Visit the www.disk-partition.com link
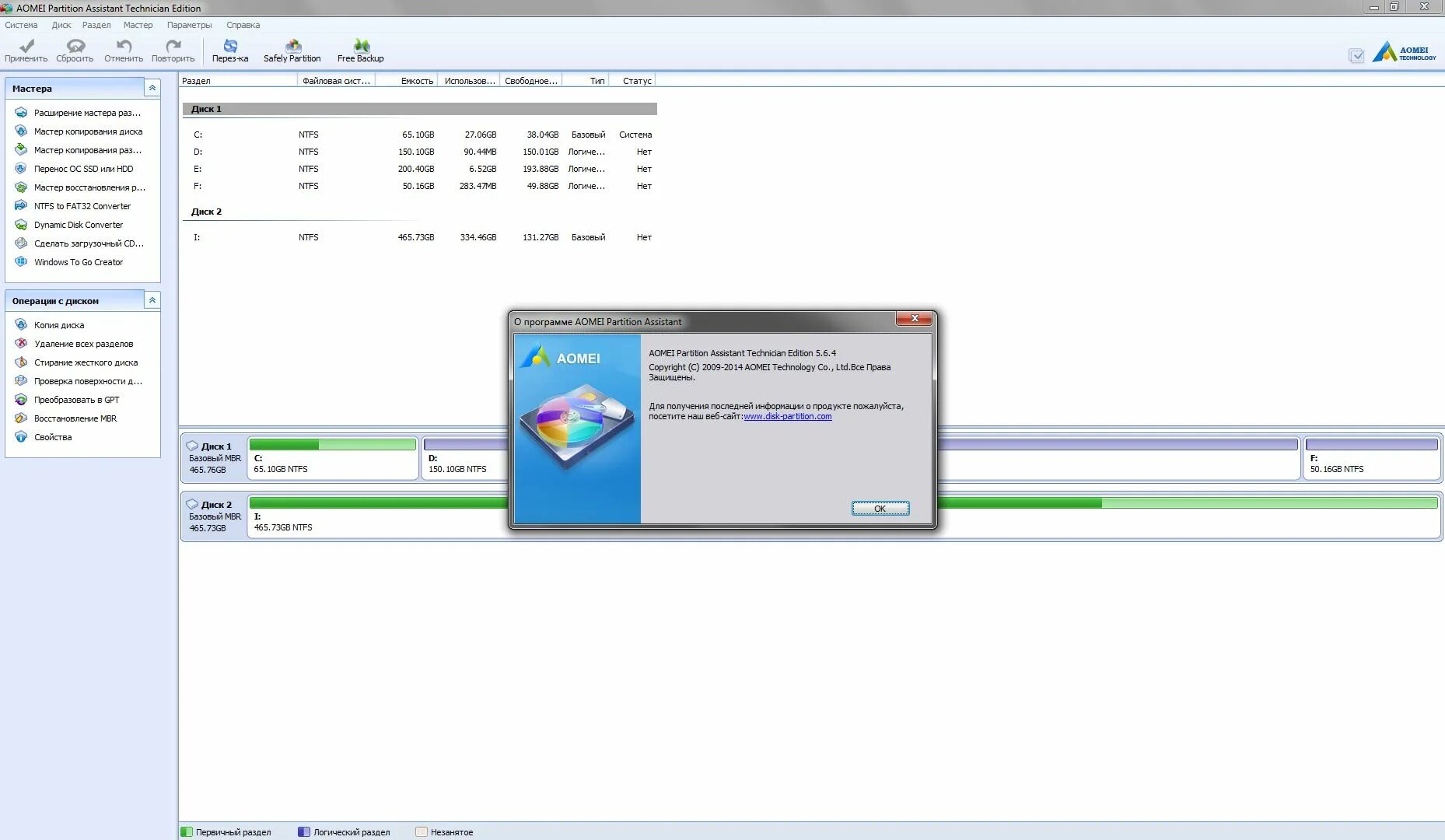 click(788, 417)
